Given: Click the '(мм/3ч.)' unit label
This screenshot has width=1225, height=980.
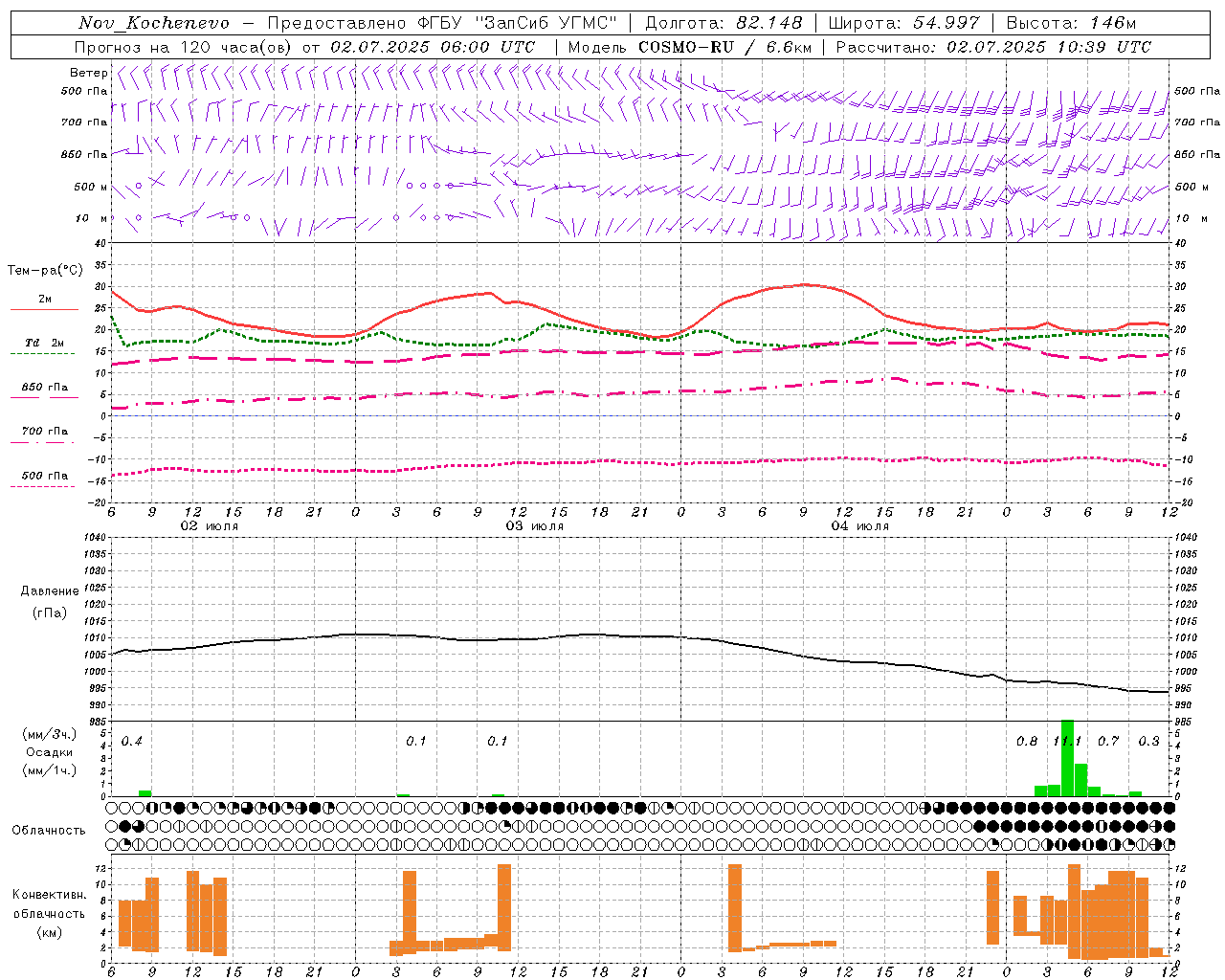Looking at the screenshot, I should 50,734.
